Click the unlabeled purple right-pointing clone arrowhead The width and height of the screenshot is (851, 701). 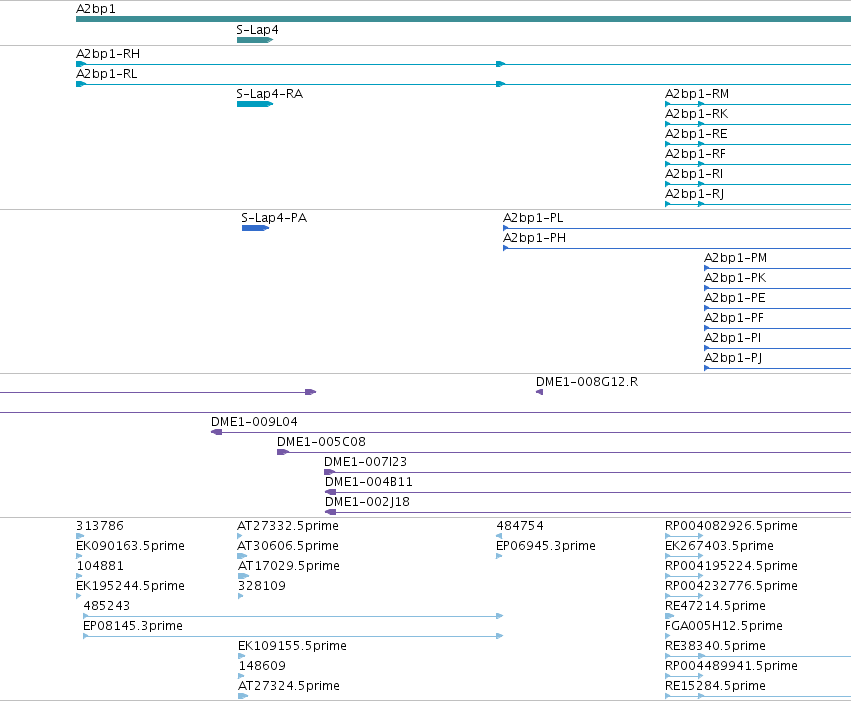point(310,392)
